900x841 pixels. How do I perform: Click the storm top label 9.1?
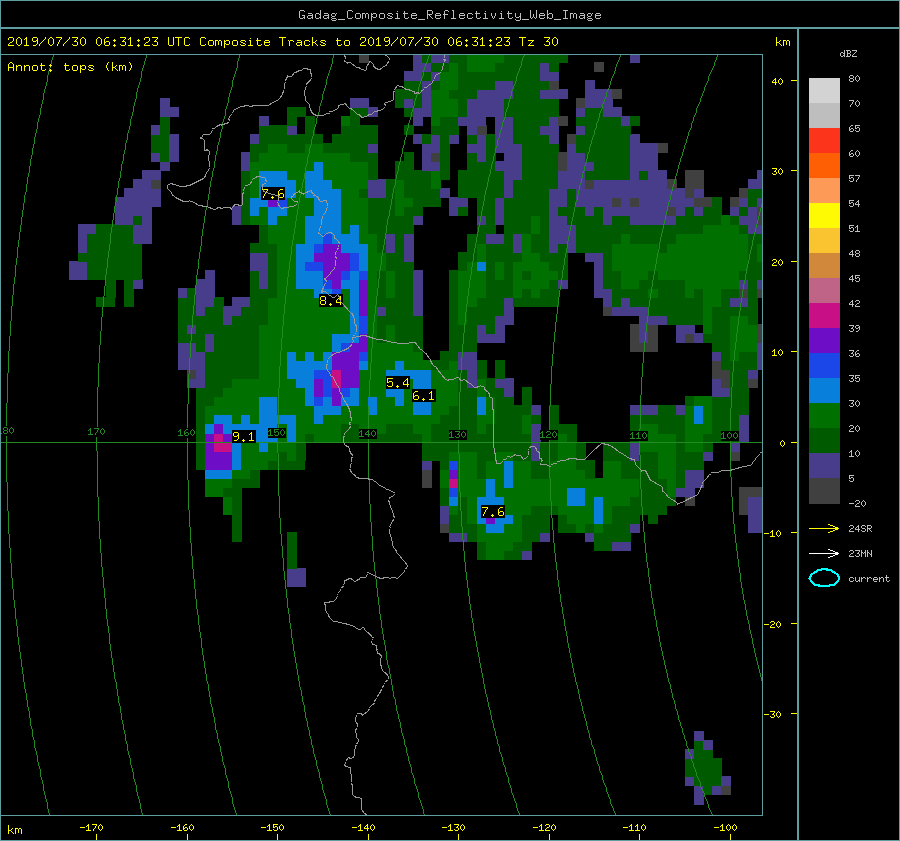[x=243, y=437]
